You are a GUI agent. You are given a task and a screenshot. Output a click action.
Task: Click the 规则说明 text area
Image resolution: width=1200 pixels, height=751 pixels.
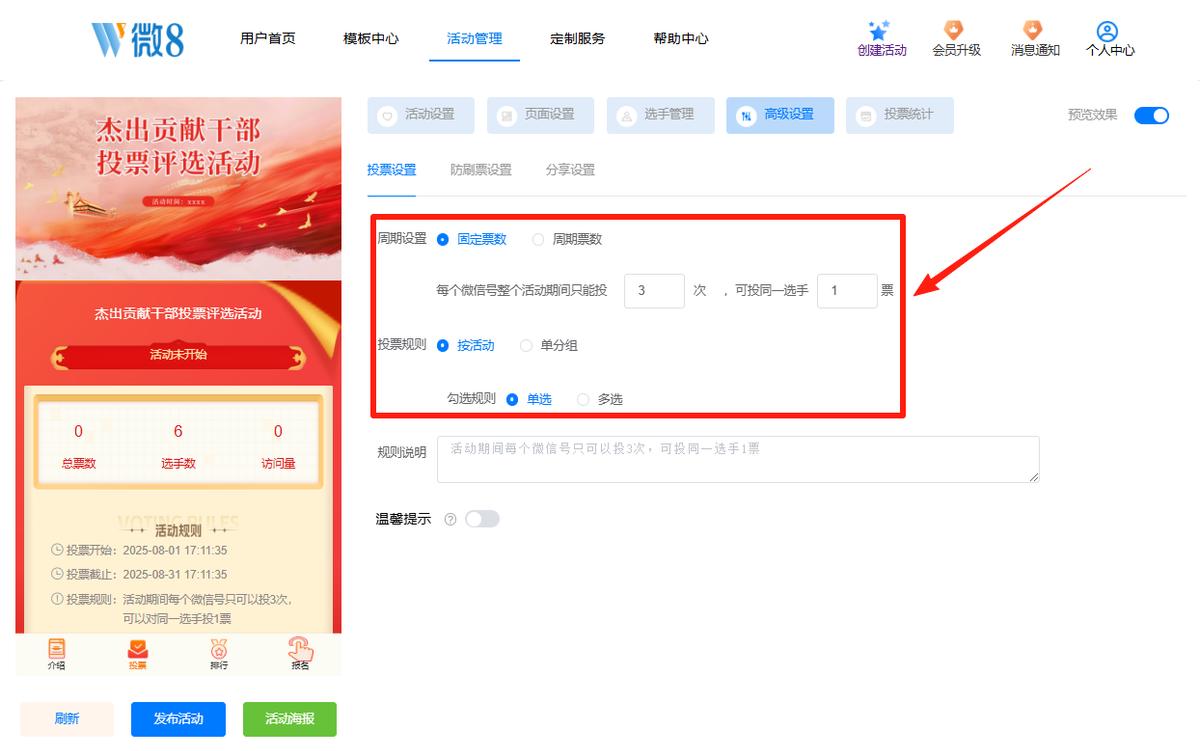740,459
